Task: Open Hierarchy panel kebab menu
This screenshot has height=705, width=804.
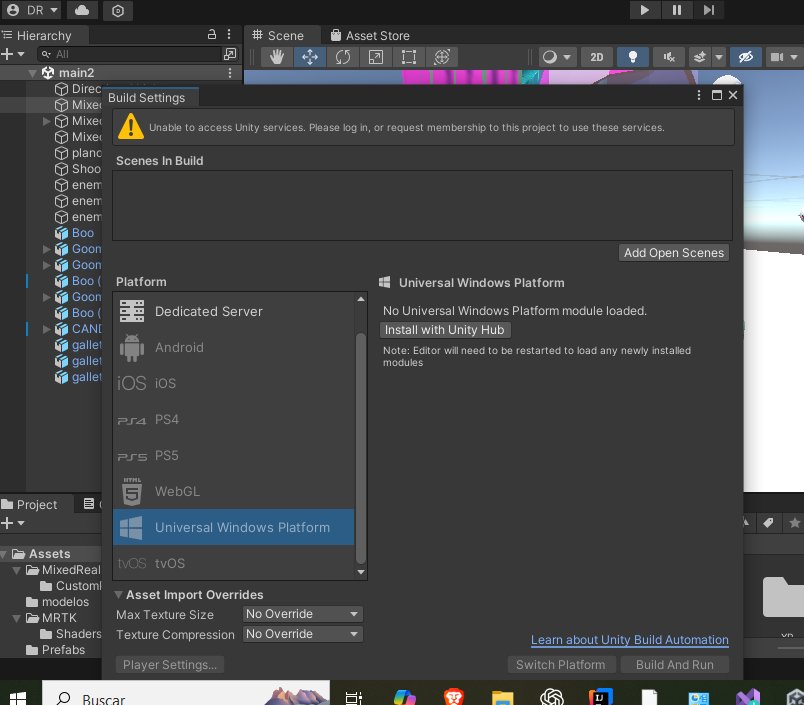Action: click(229, 34)
